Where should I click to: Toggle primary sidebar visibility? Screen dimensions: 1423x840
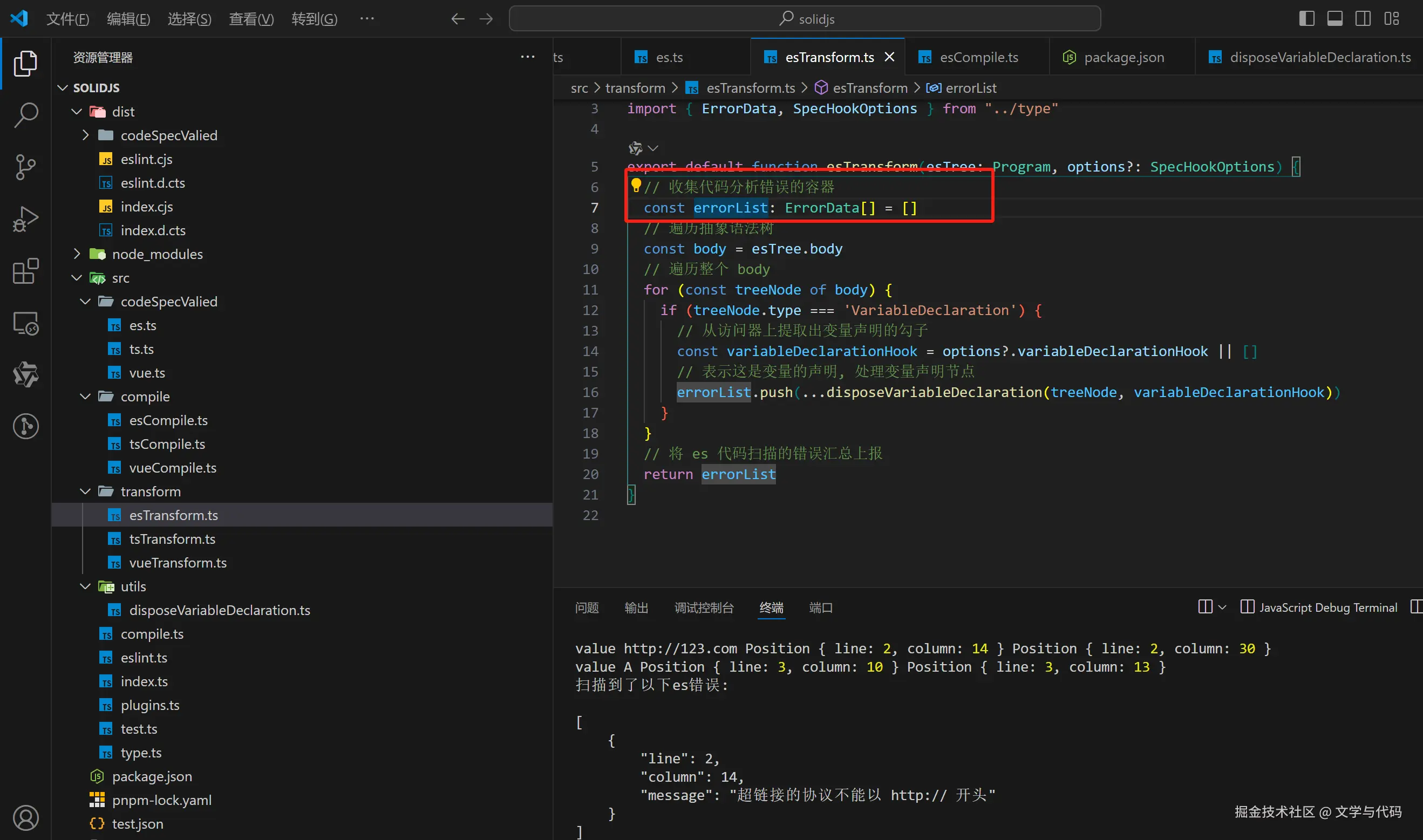pos(1306,19)
